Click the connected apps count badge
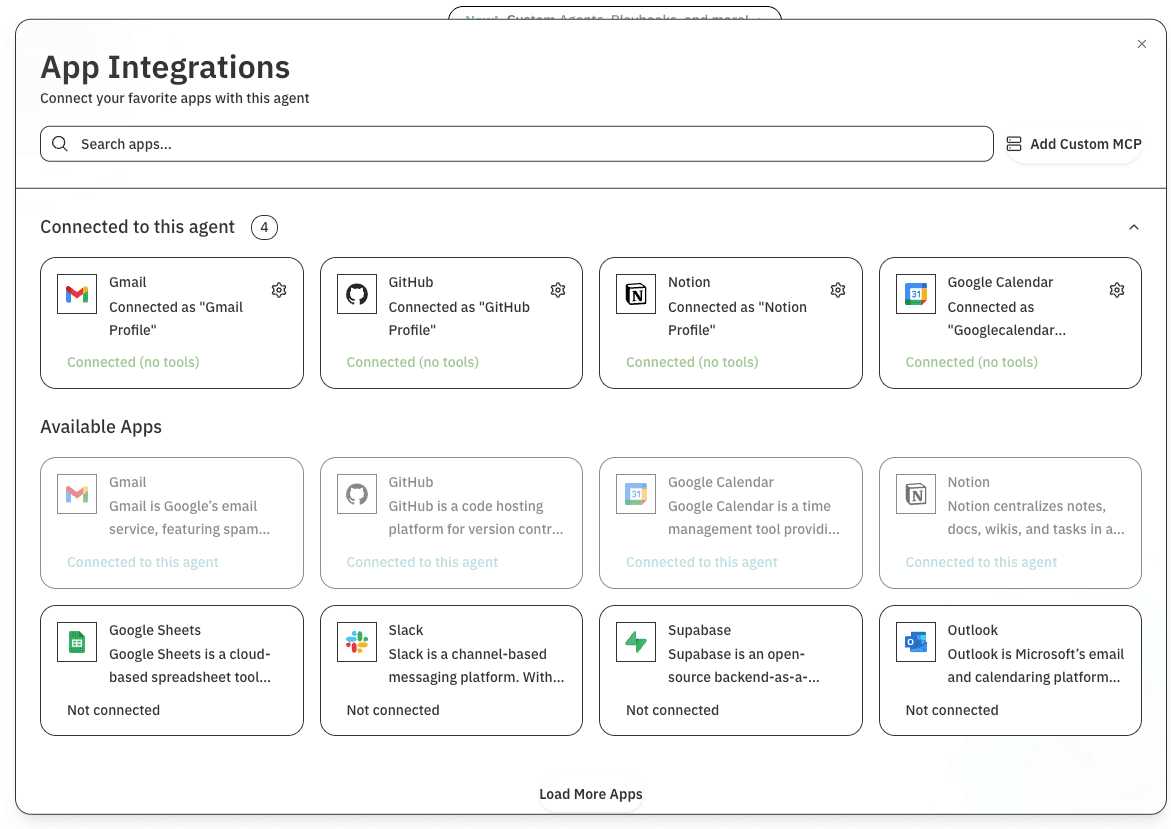 click(264, 228)
